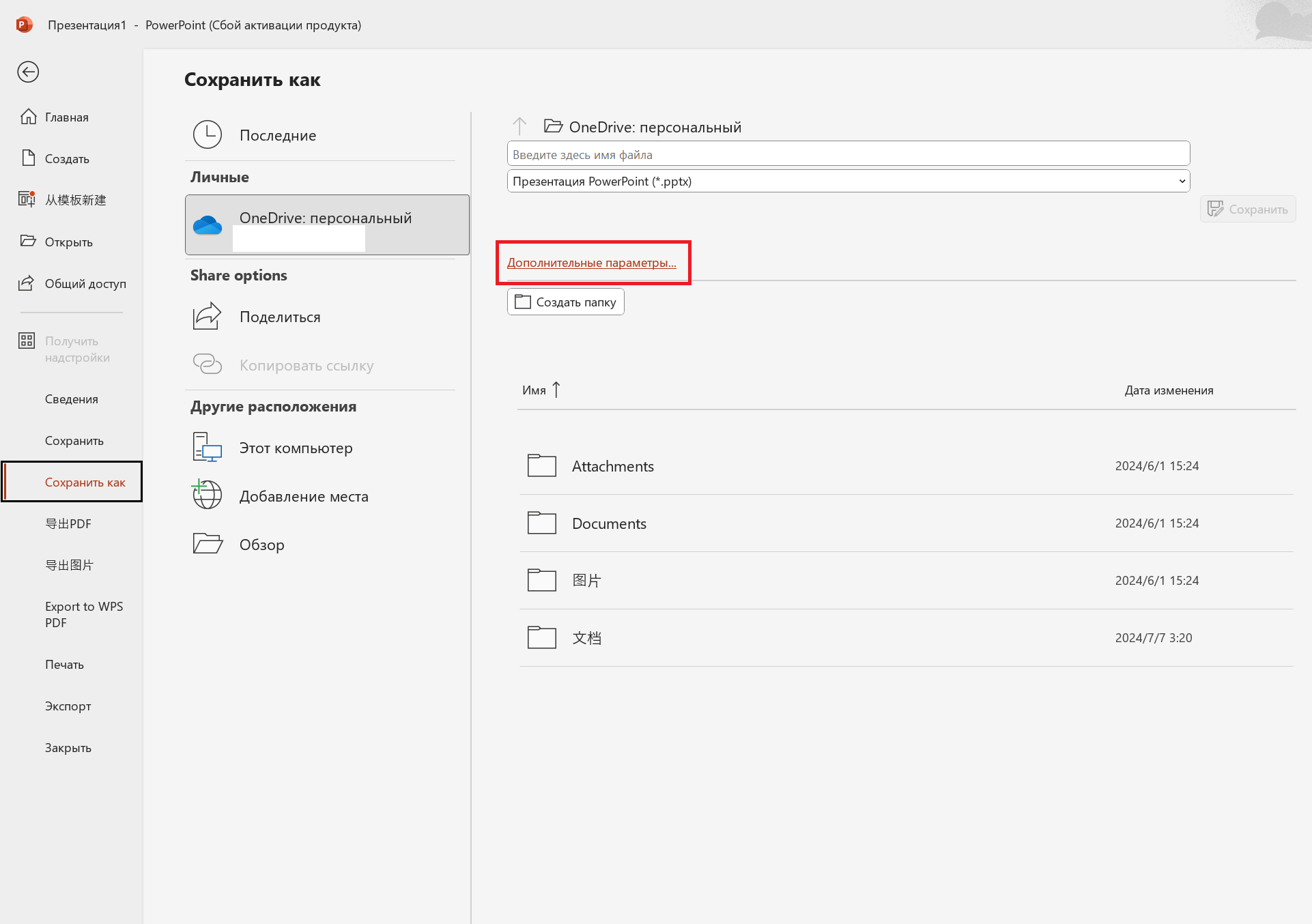Open the 文档 folder
The image size is (1312, 924).
pos(586,637)
